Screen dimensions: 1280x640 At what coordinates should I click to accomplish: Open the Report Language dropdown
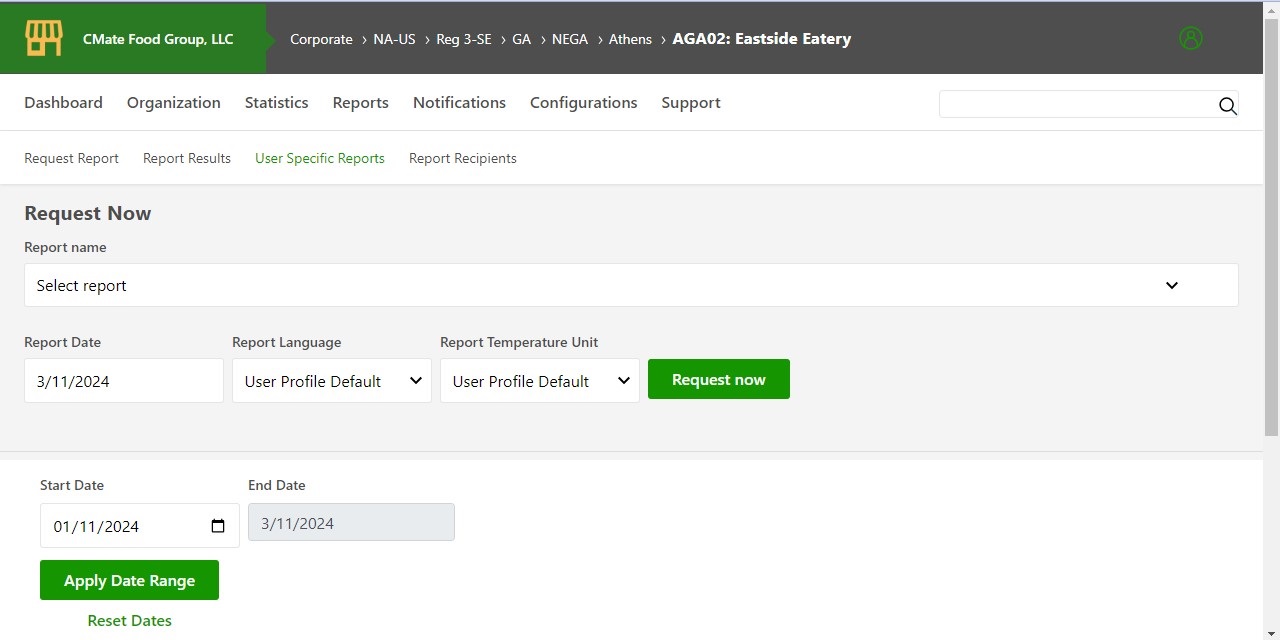(331, 381)
